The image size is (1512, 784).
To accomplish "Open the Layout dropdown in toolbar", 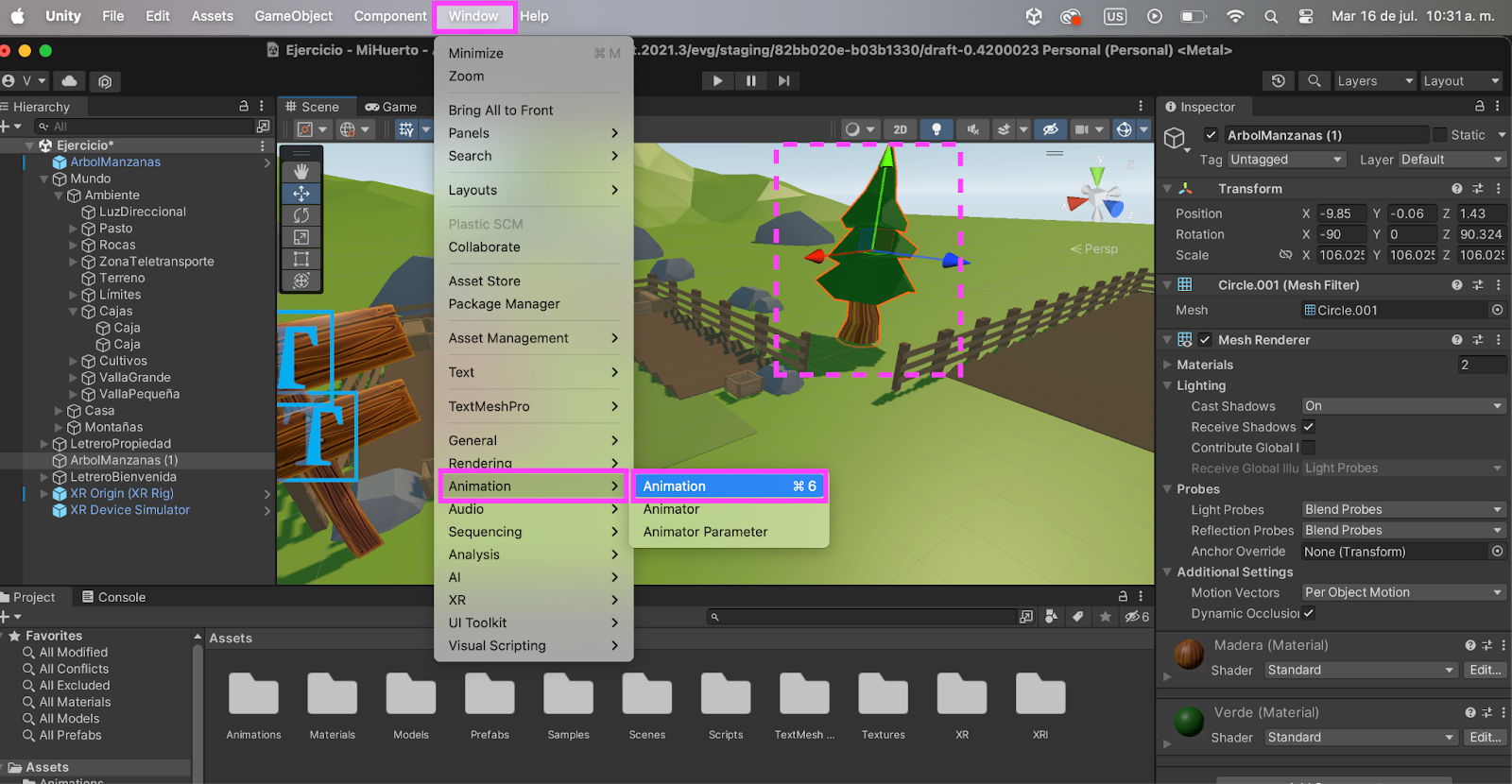I will (x=1461, y=81).
